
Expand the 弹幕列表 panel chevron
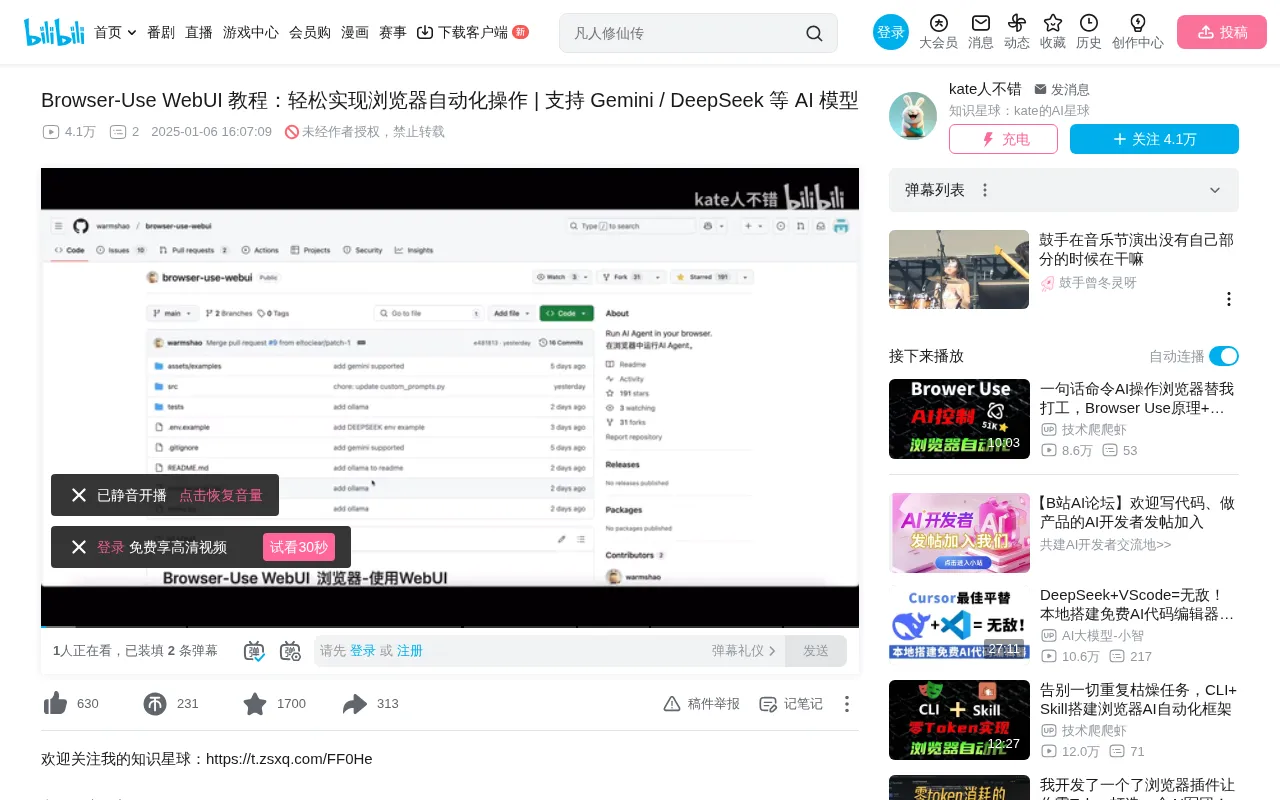[1215, 190]
